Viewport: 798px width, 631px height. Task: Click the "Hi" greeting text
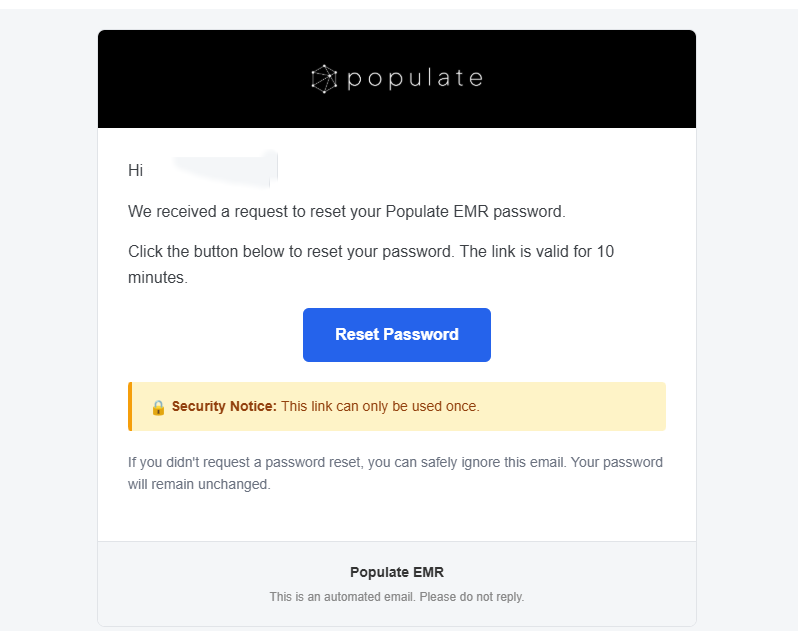135,170
